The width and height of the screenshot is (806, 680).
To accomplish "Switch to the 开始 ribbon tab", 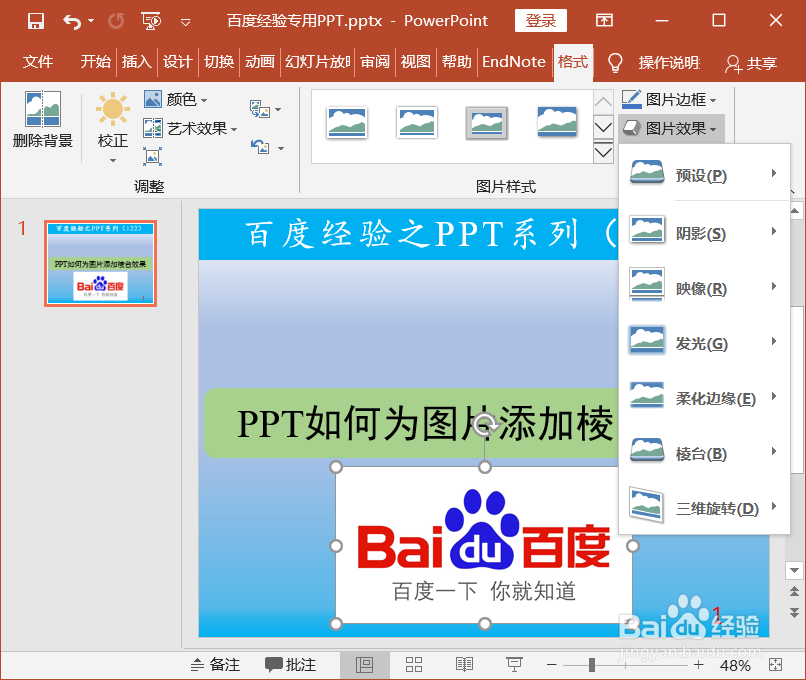I will pyautogui.click(x=96, y=62).
